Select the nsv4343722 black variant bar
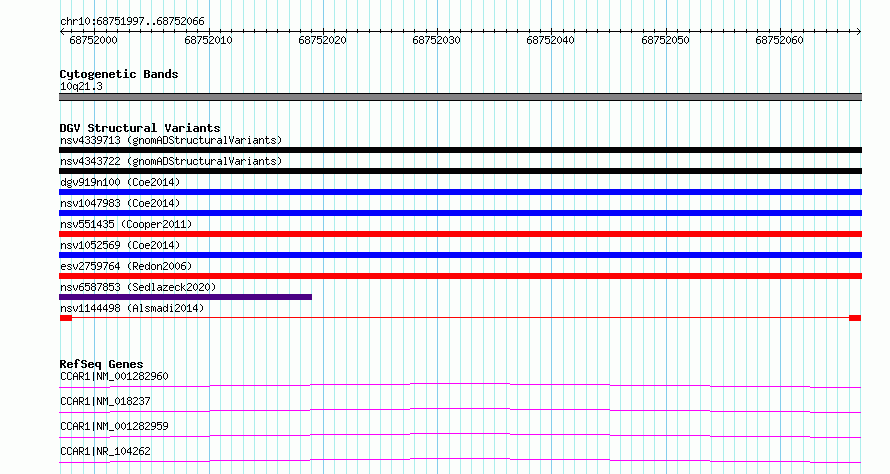 coord(460,171)
